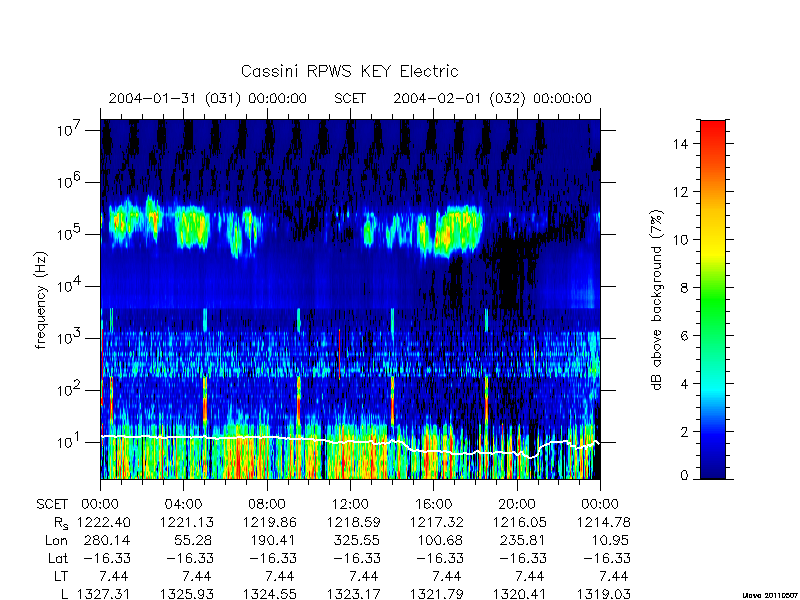This screenshot has height=600, width=800.
Task: Click the time tick '12:00'
Action: pyautogui.click(x=350, y=505)
